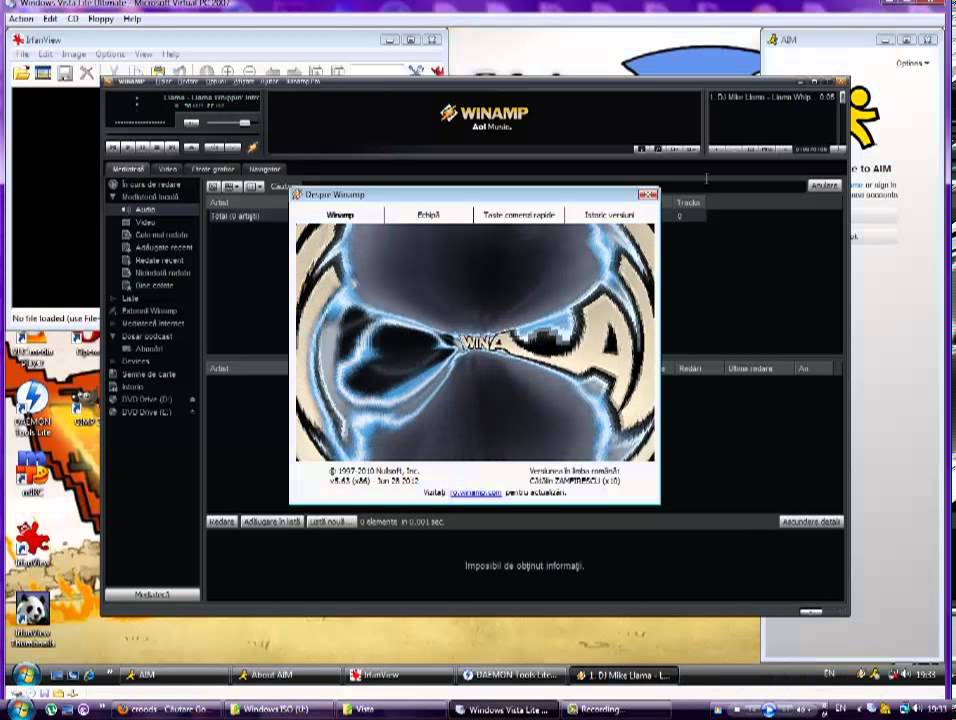Click the mIRC desktop icon
The height and width of the screenshot is (720, 956).
point(33,474)
